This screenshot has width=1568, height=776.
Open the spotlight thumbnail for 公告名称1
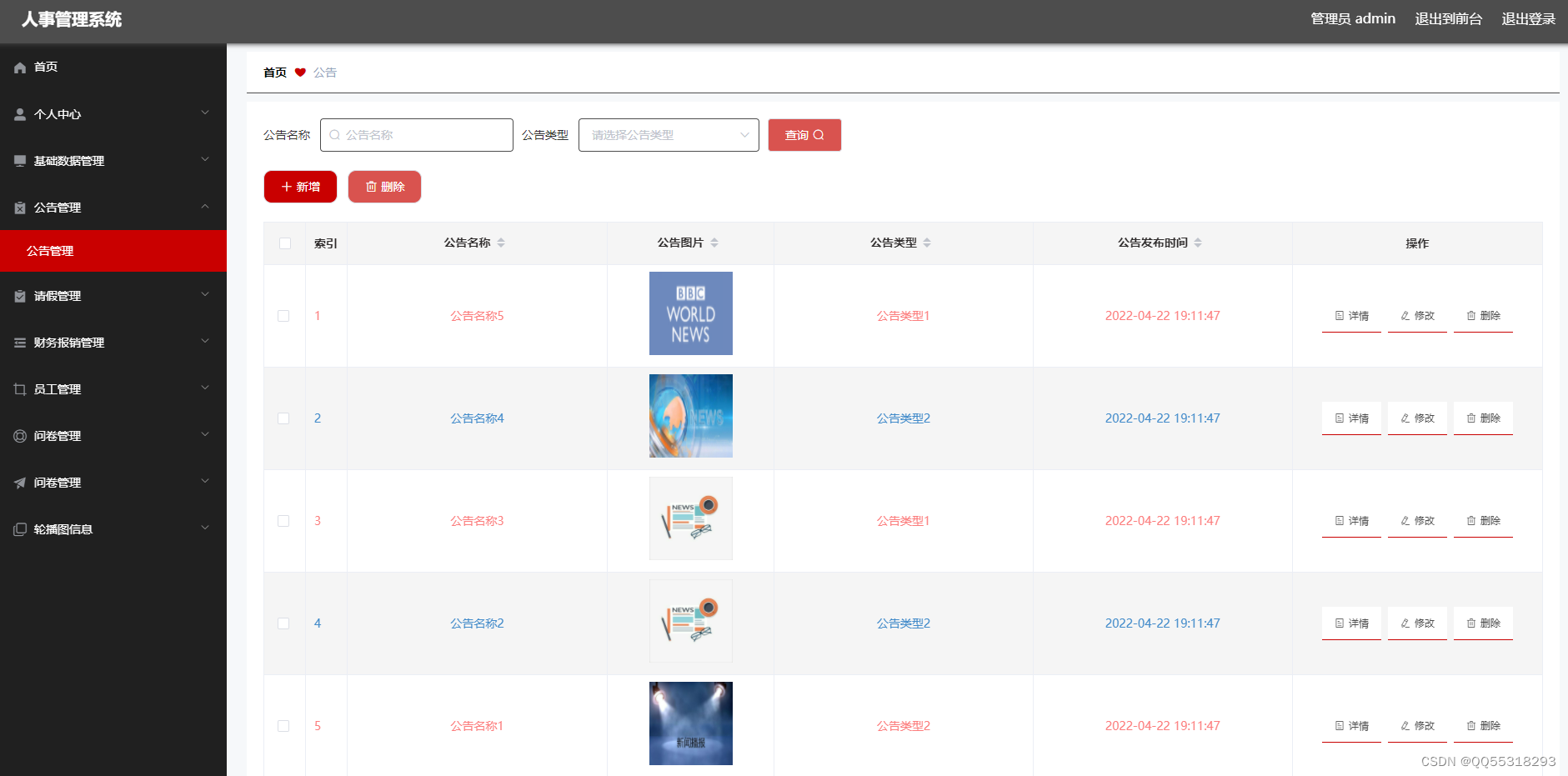click(691, 723)
